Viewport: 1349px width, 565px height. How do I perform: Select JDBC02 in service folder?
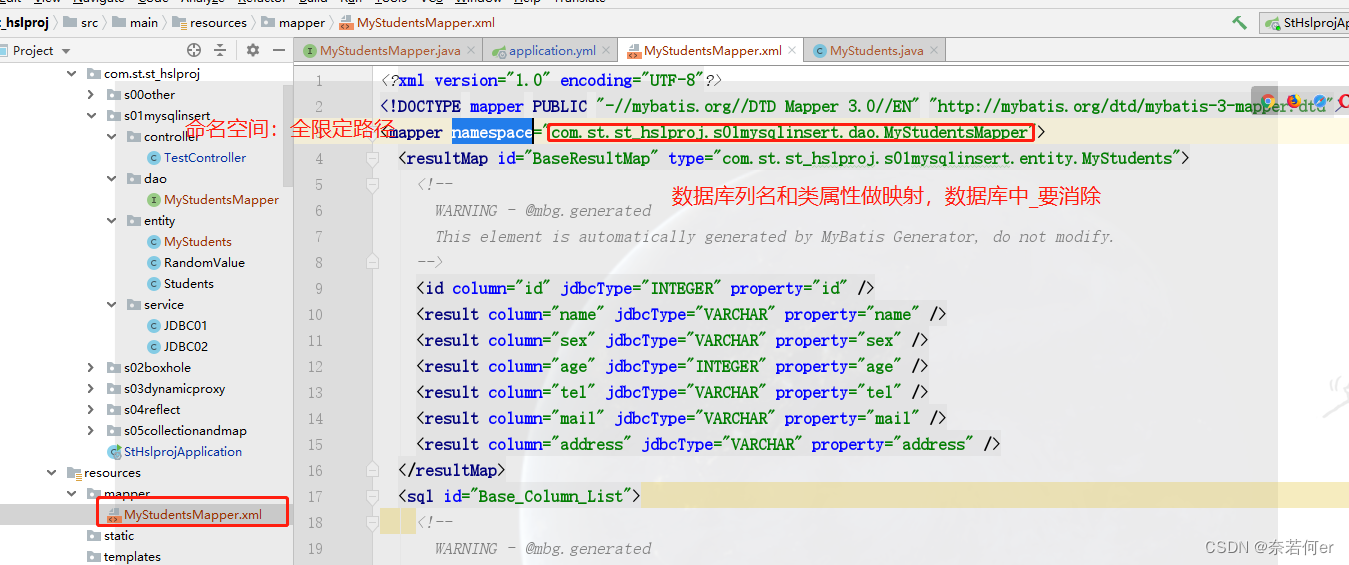(x=186, y=347)
